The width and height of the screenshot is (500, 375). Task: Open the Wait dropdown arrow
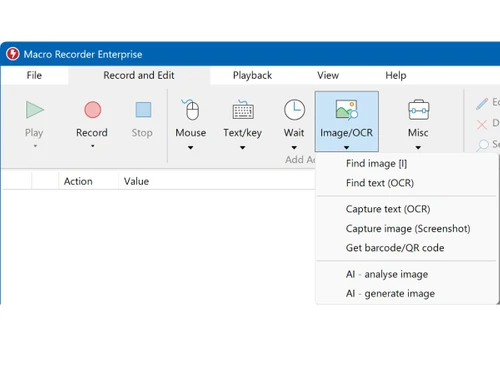coord(294,147)
